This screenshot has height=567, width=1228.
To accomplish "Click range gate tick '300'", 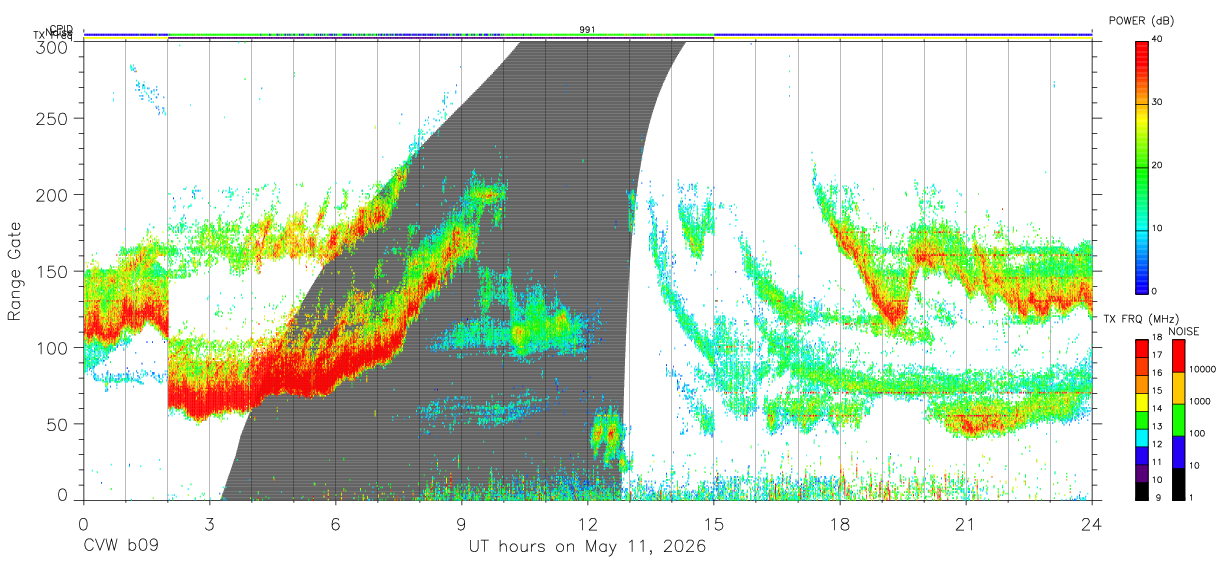I will point(54,47).
